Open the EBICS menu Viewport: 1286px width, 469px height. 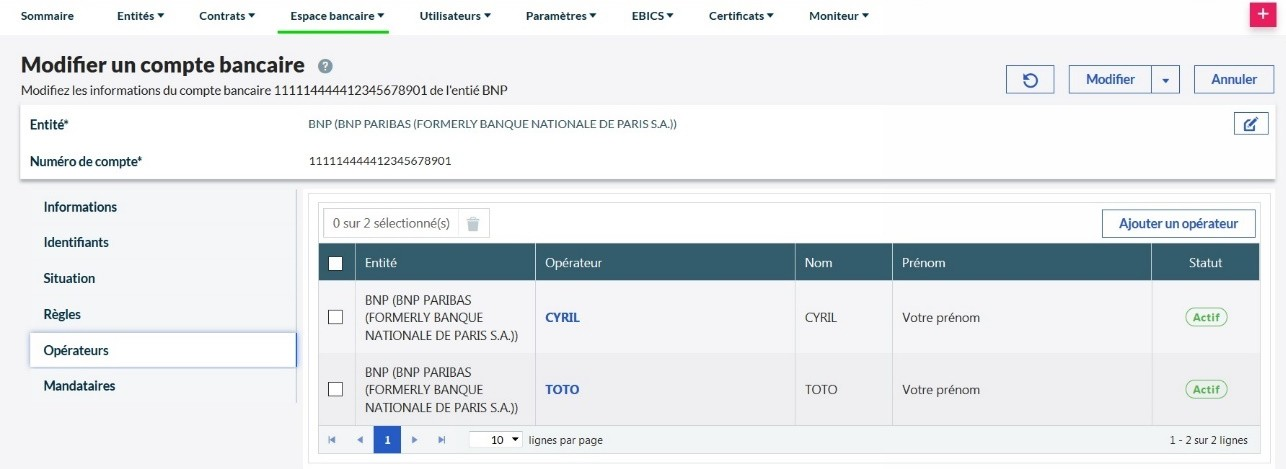click(652, 16)
